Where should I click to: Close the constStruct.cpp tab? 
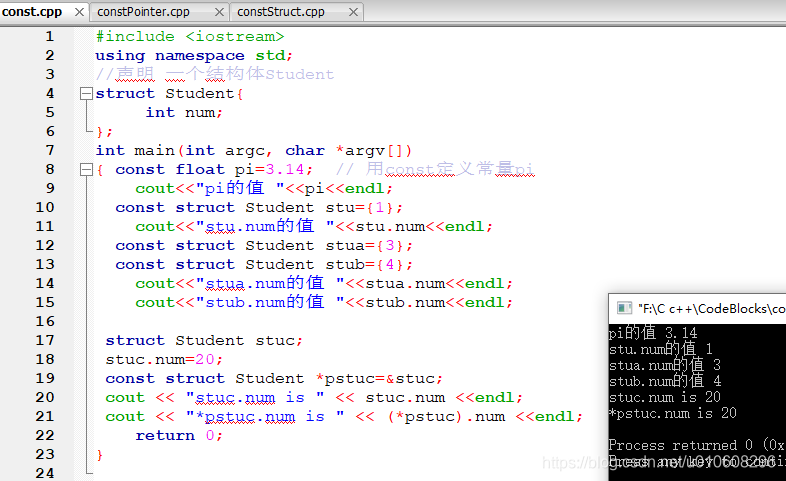coord(353,12)
